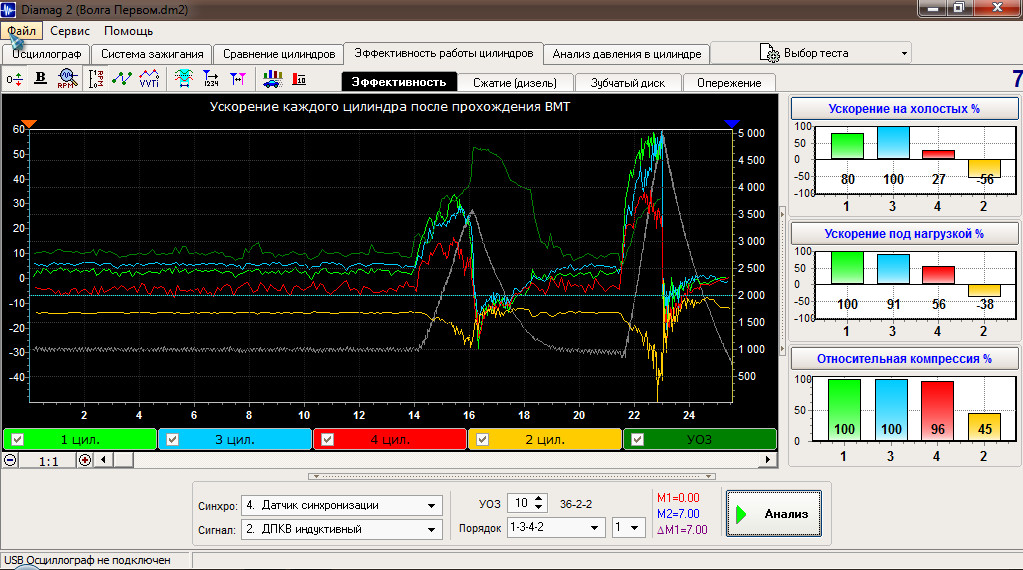Screen dimensions: 1023x570
Task: Click the ΔM1=7.00 readout
Action: tap(682, 530)
